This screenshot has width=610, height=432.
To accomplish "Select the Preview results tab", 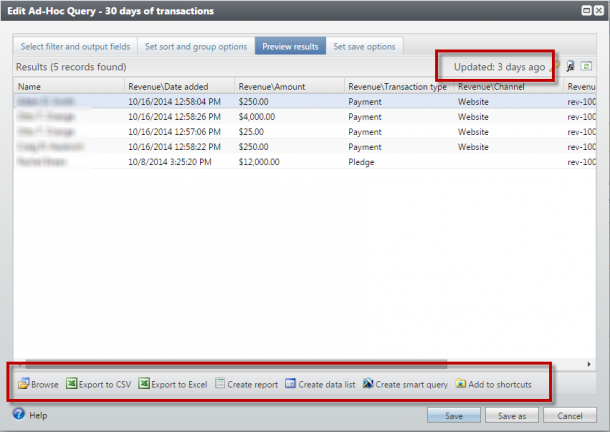I will click(290, 46).
